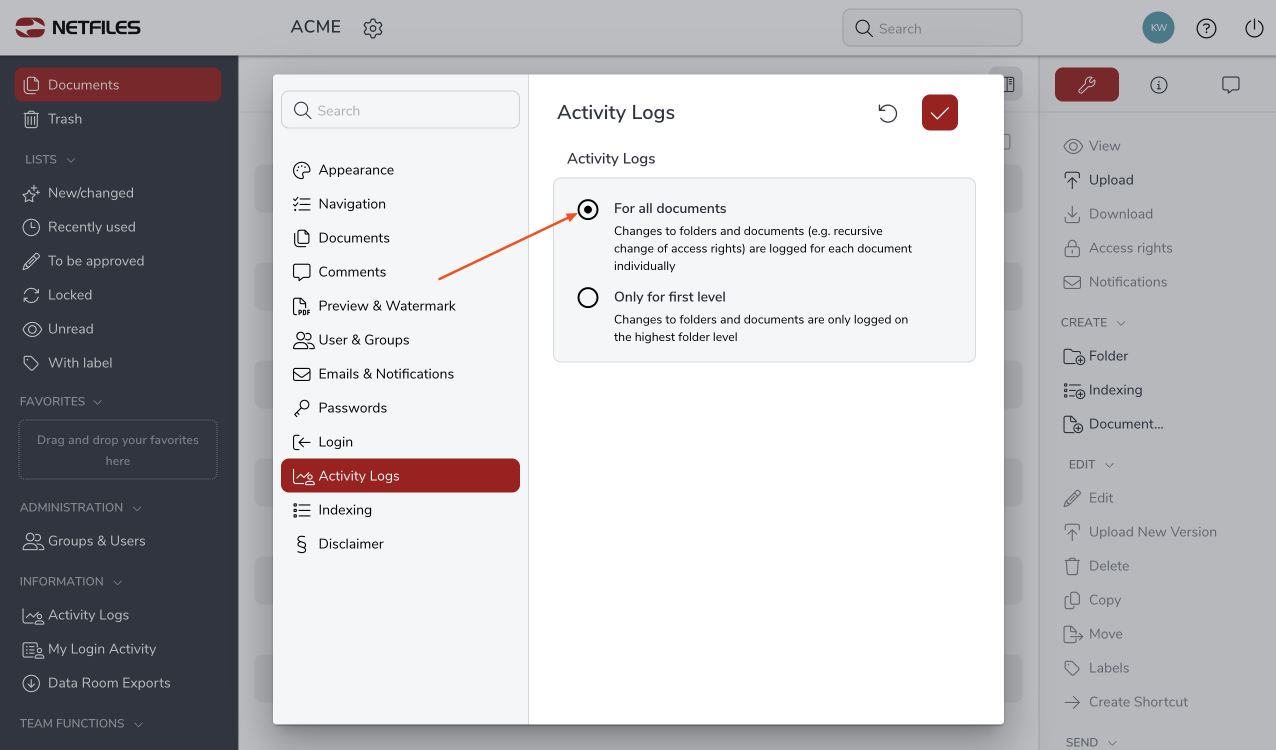The width and height of the screenshot is (1276, 750).
Task: Collapse the LISTS section chevron
Action: click(x=71, y=160)
